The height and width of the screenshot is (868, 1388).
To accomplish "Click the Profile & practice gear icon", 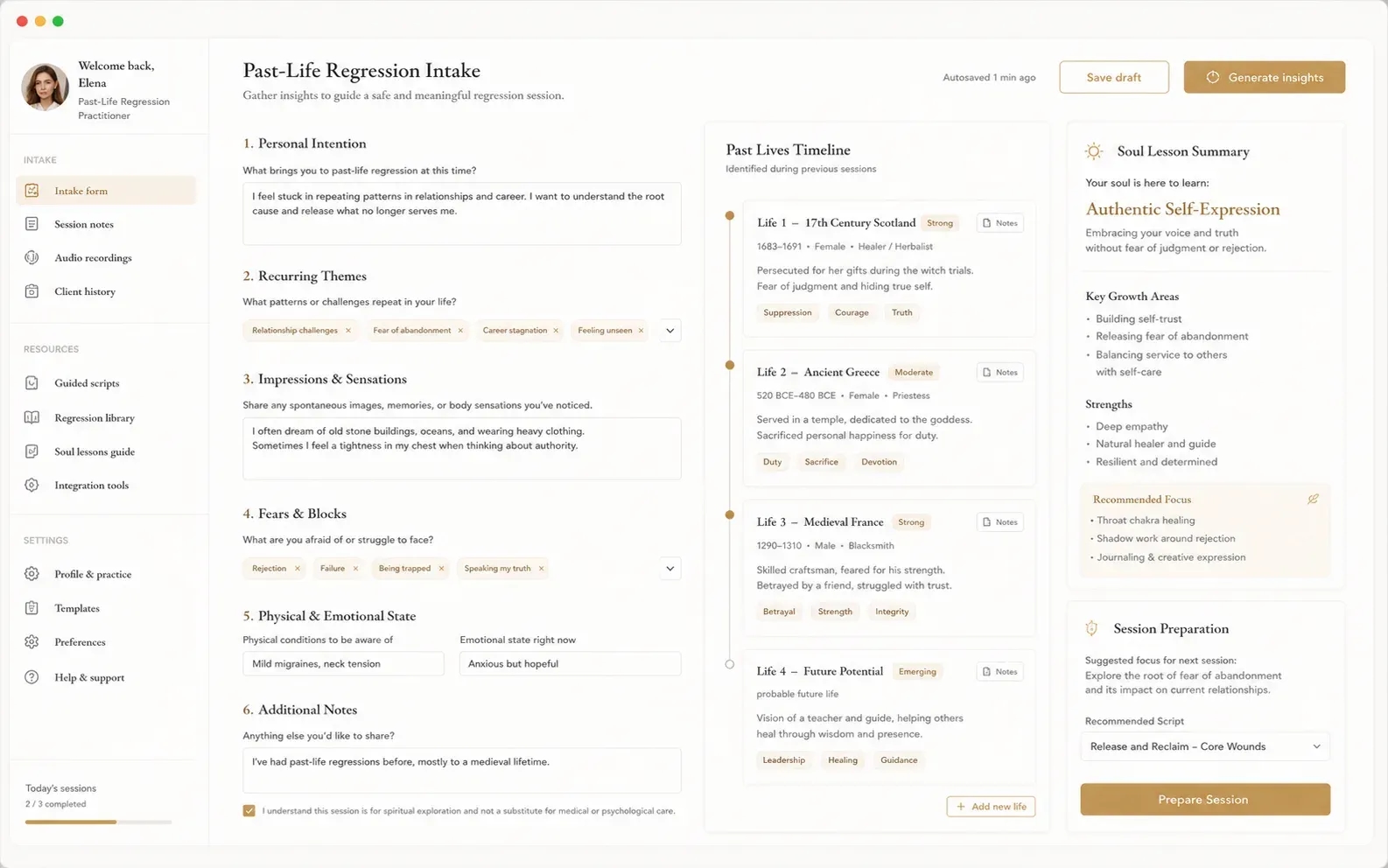I will [32, 574].
